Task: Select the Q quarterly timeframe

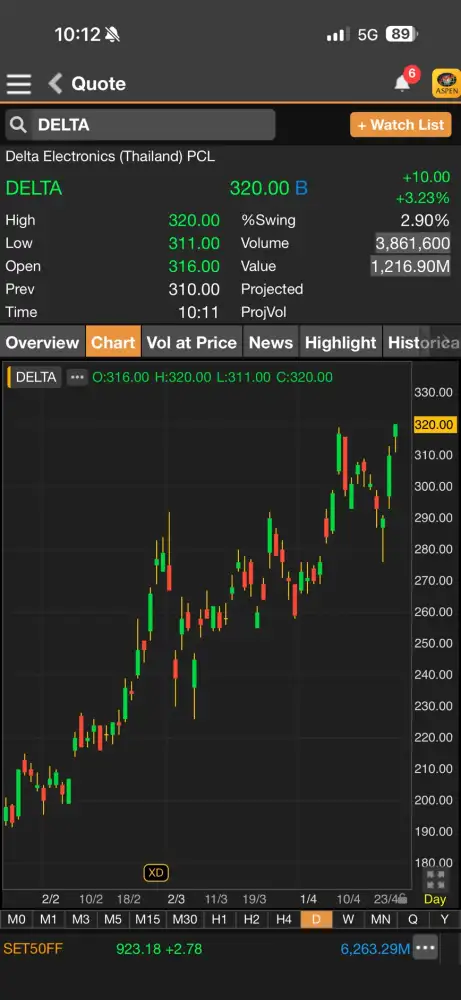Action: [413, 919]
